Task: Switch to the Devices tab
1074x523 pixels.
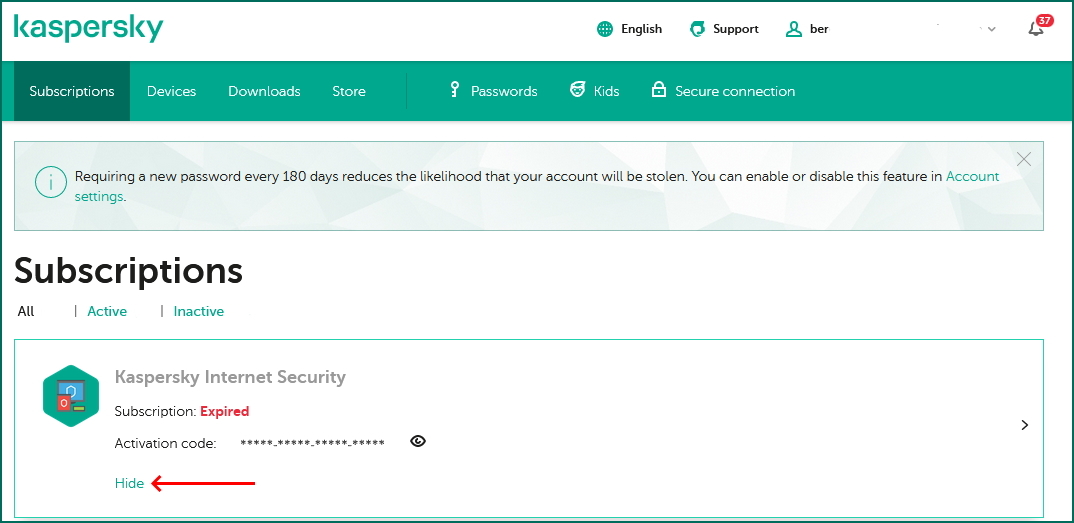Action: click(x=171, y=91)
